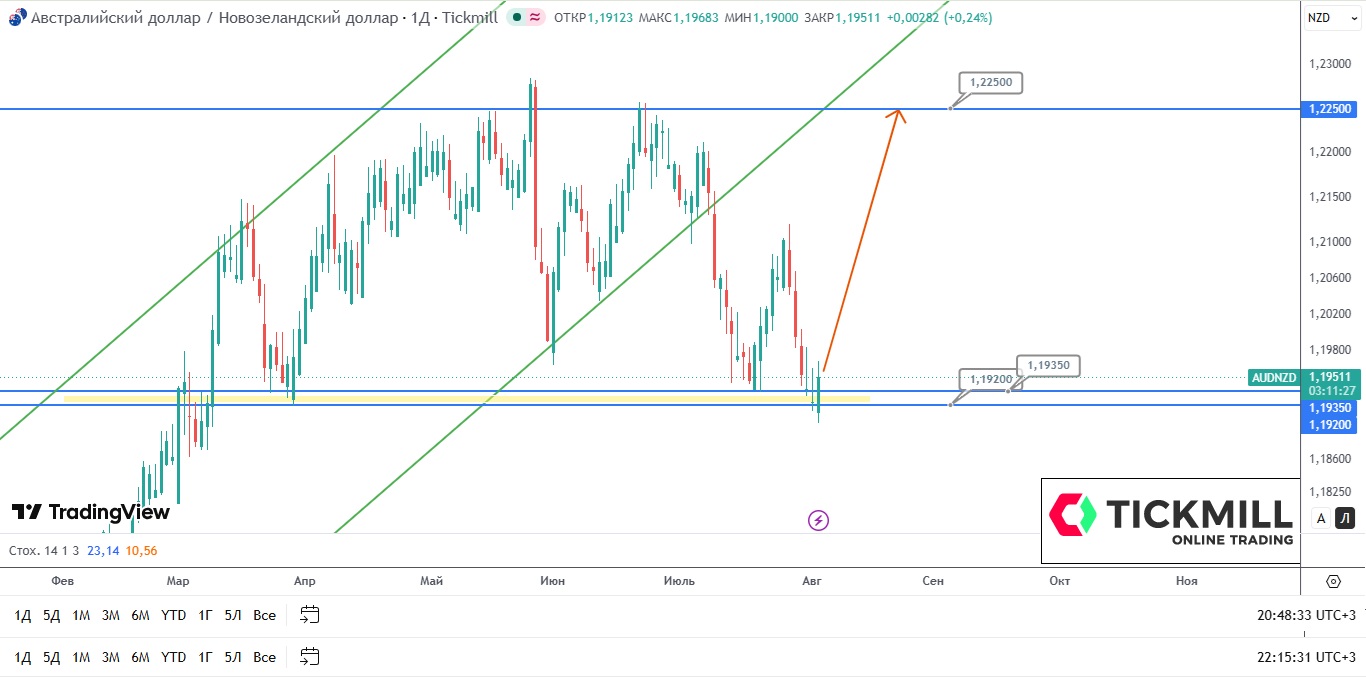Click the chart title Австралийский доллар / Новозеландский доллар

point(214,18)
